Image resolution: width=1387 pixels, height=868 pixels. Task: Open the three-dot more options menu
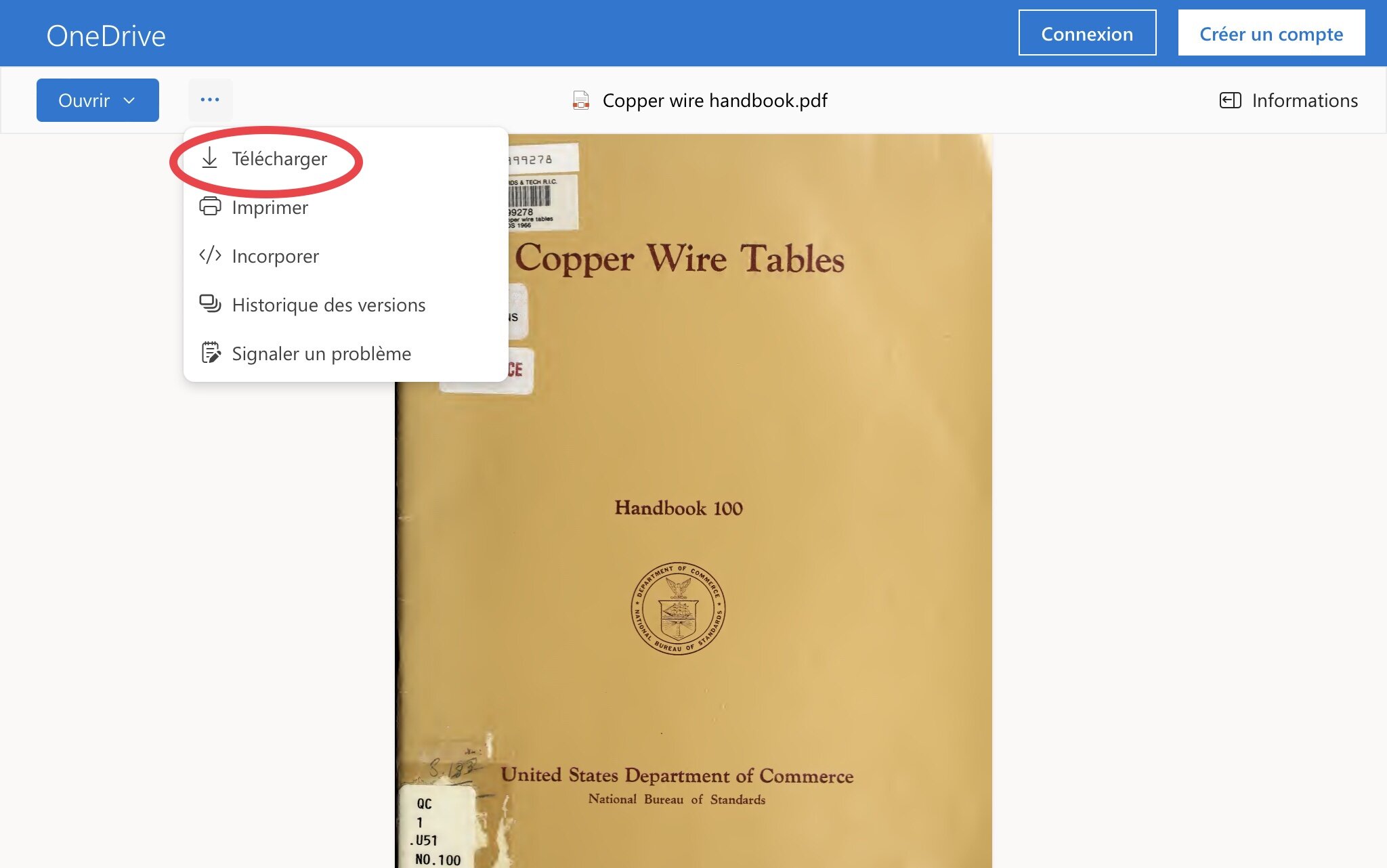point(210,100)
